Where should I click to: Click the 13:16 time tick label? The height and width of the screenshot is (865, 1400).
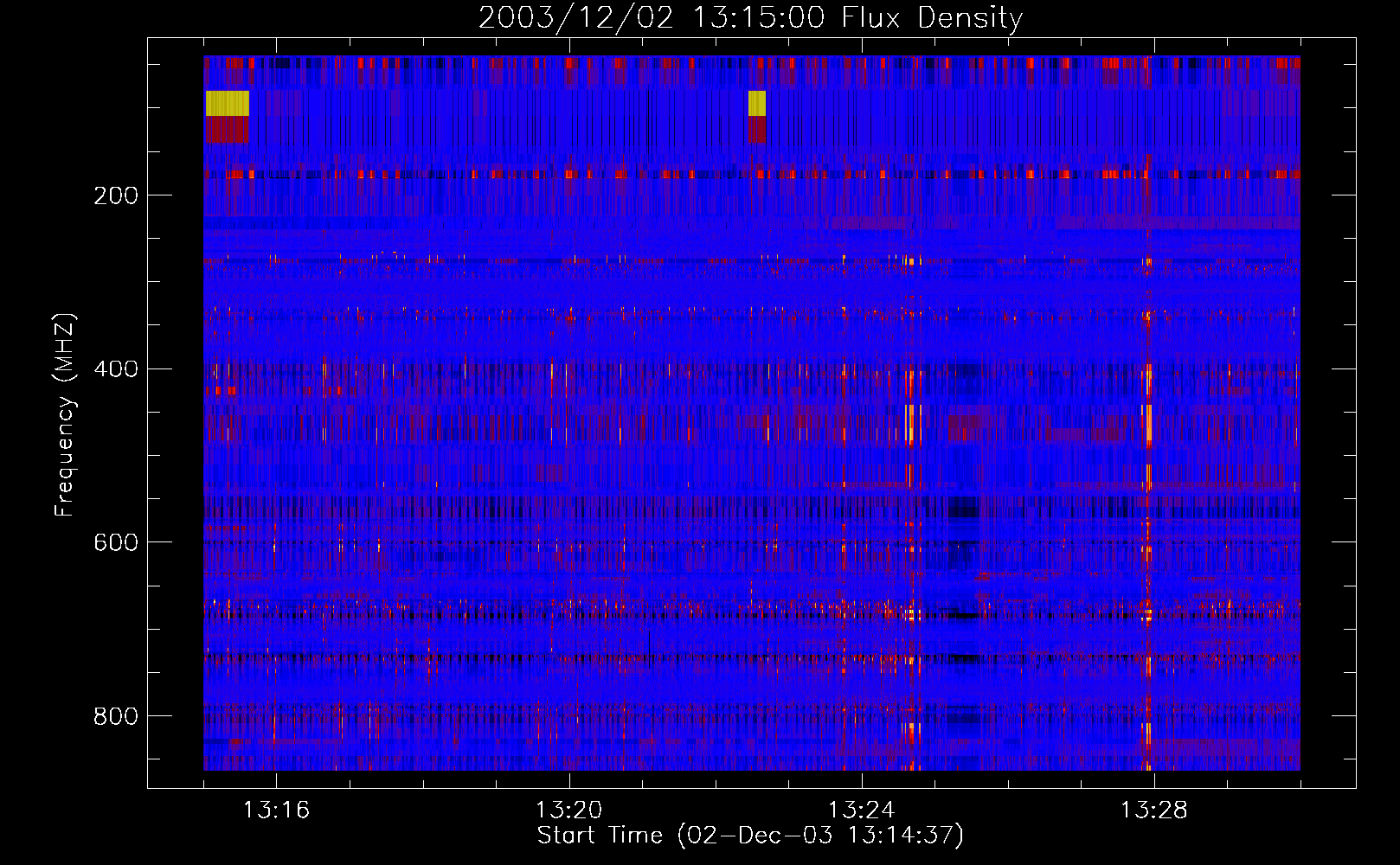pyautogui.click(x=276, y=811)
